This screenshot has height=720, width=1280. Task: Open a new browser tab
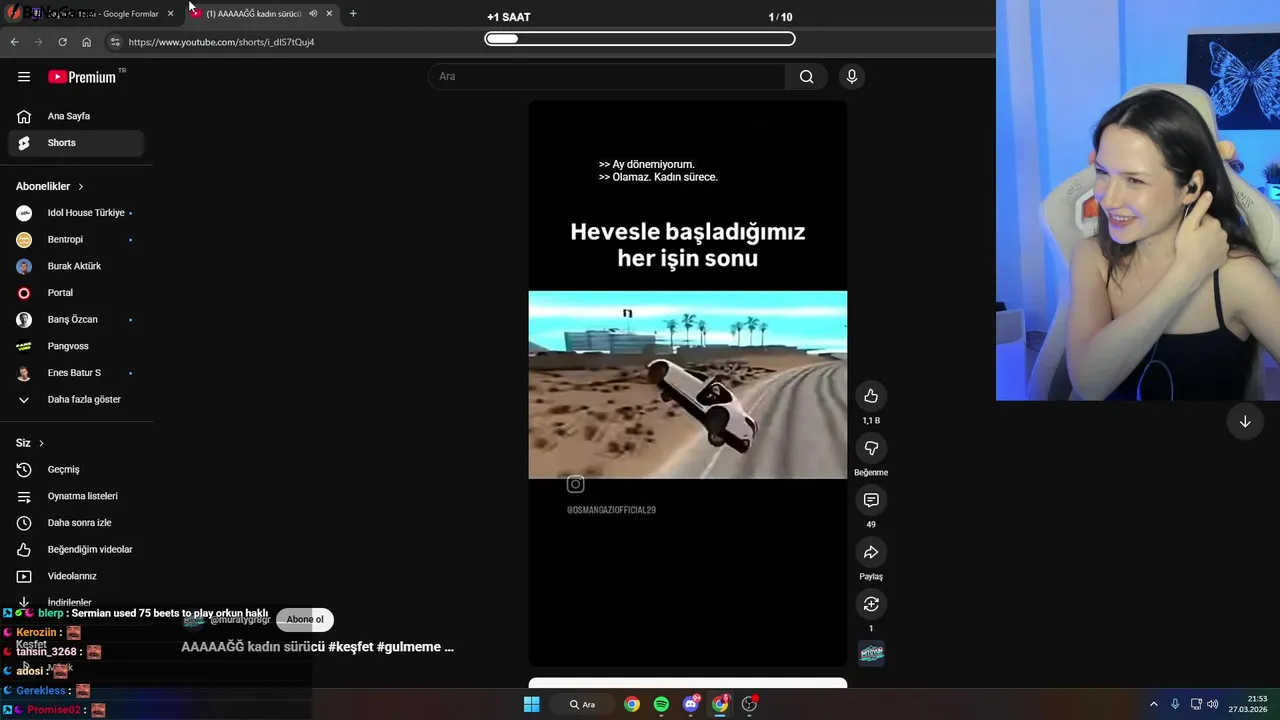pos(353,14)
